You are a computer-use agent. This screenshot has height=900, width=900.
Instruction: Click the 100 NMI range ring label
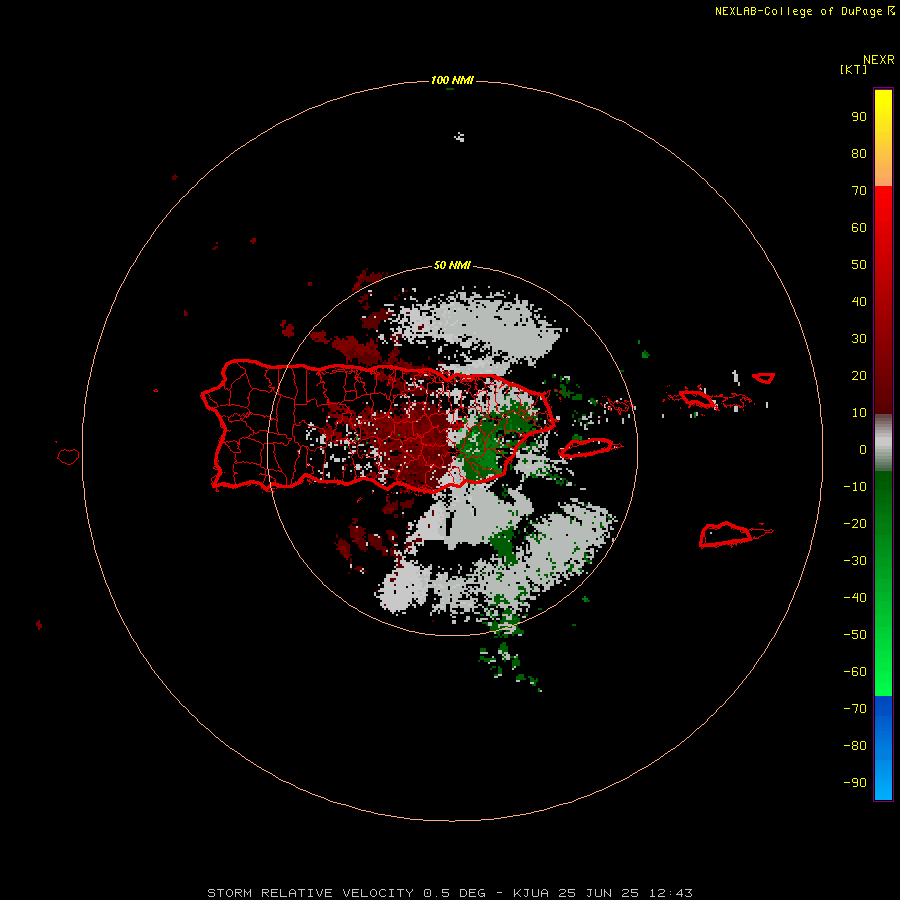(452, 80)
